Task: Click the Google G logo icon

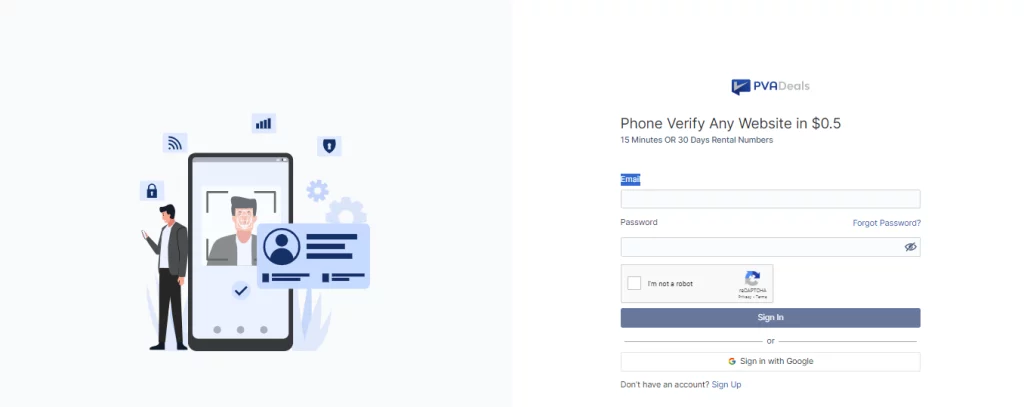Action: [x=732, y=361]
